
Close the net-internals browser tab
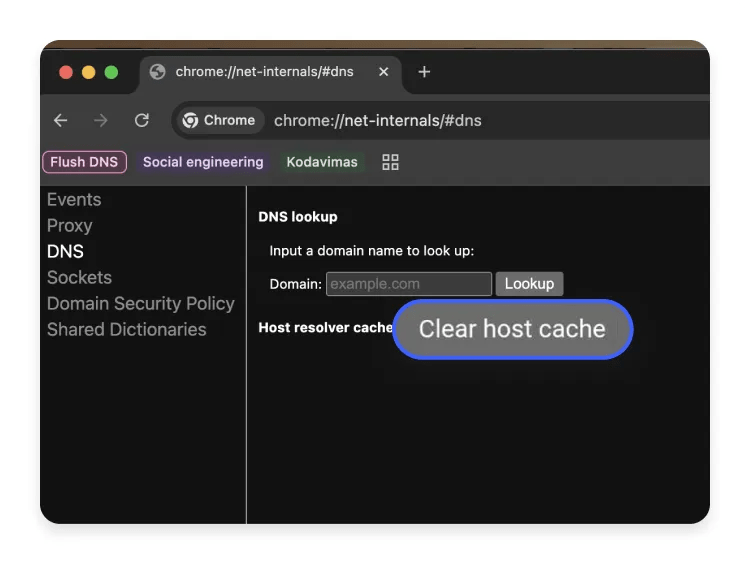(x=381, y=72)
